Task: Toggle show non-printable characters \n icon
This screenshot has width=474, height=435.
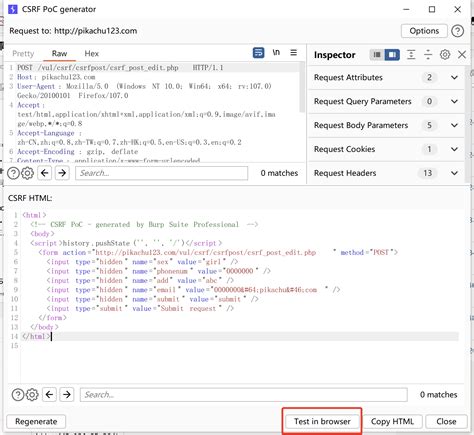Action: click(276, 53)
